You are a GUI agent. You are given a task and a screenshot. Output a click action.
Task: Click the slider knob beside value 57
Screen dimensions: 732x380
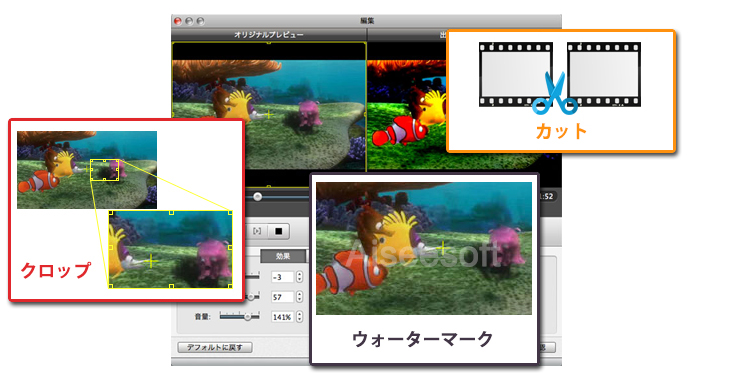(251, 297)
